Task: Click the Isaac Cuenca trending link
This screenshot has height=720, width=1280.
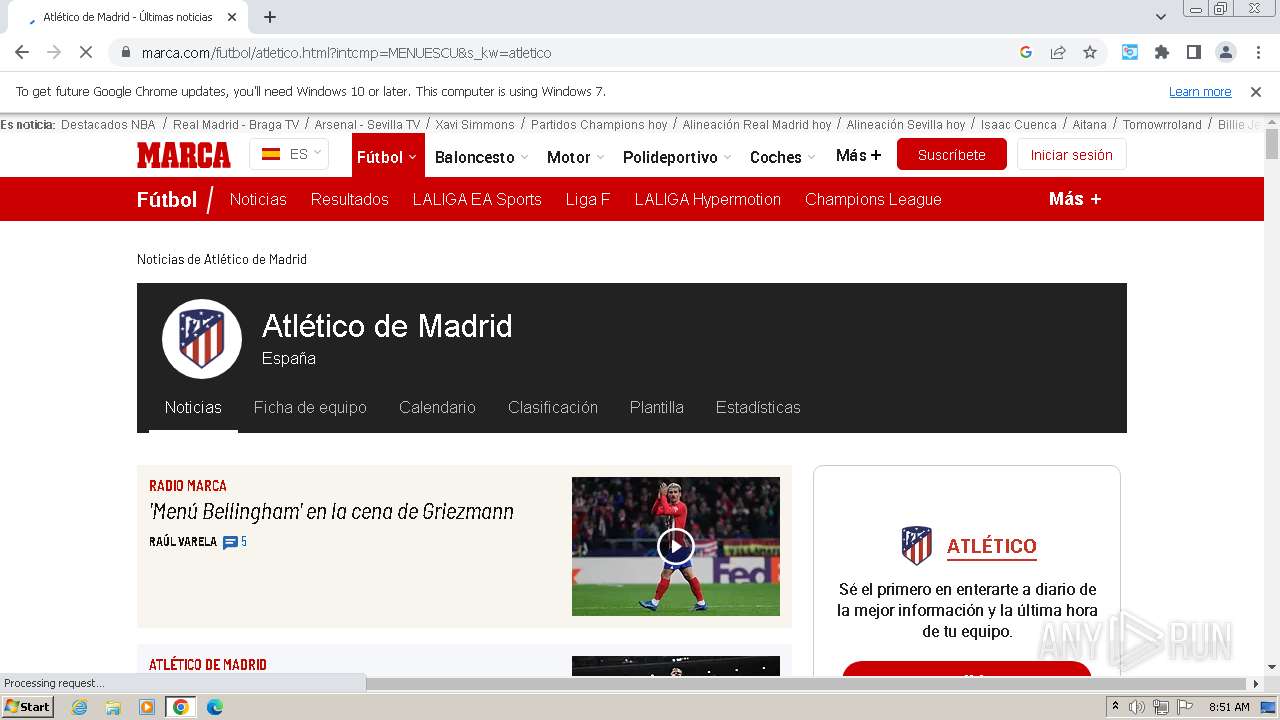Action: click(1019, 125)
